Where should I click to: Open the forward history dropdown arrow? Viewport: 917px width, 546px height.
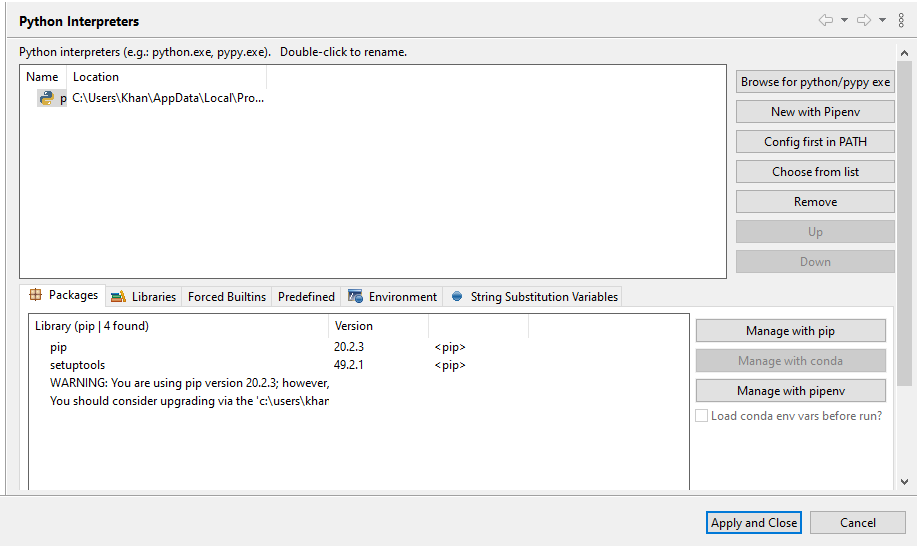click(x=882, y=20)
